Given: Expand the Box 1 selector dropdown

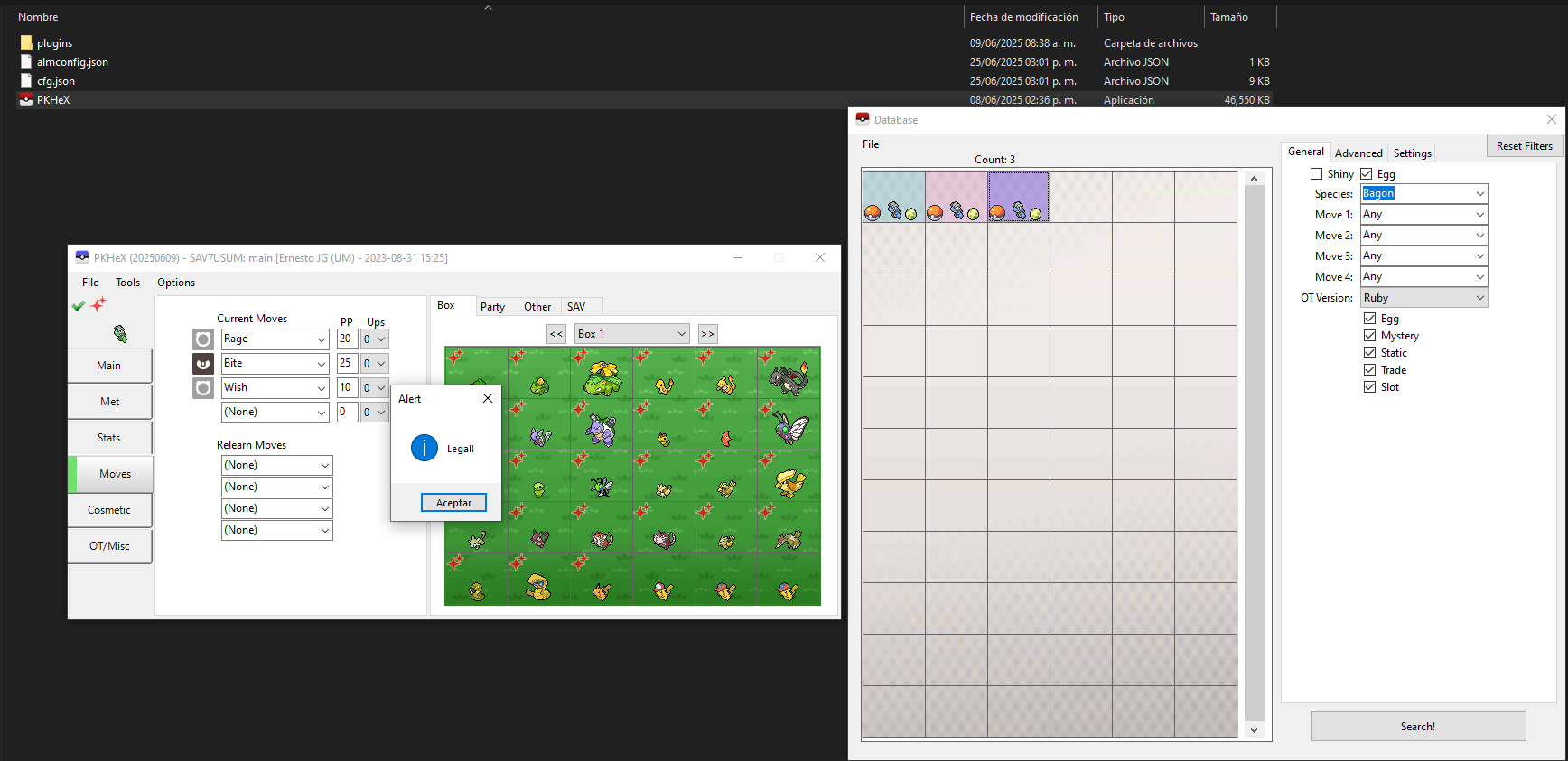Looking at the screenshot, I should 631,334.
